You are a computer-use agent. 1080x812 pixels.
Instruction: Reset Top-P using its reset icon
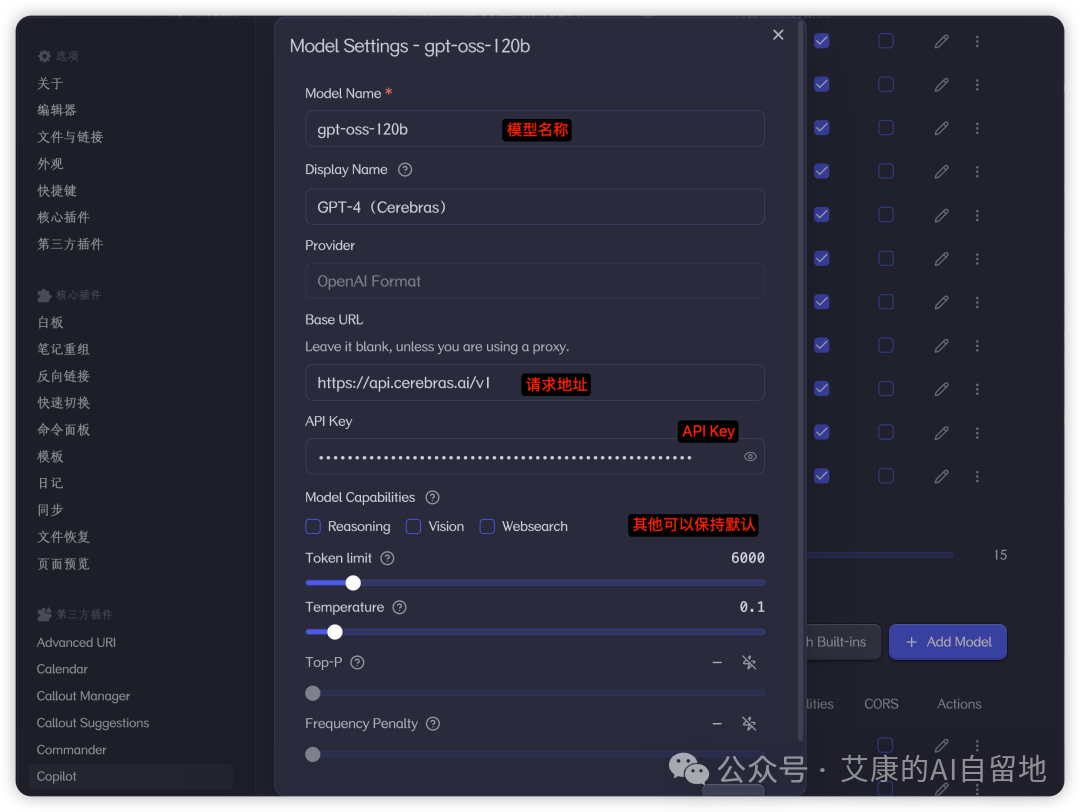pos(749,662)
